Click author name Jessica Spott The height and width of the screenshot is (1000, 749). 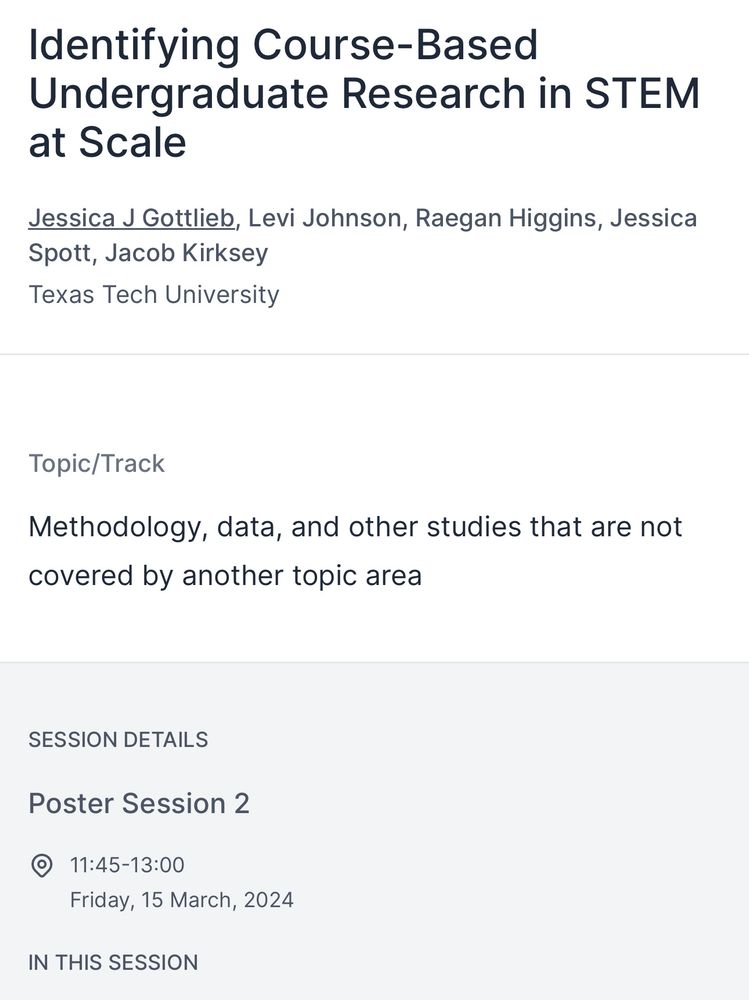click(x=363, y=235)
